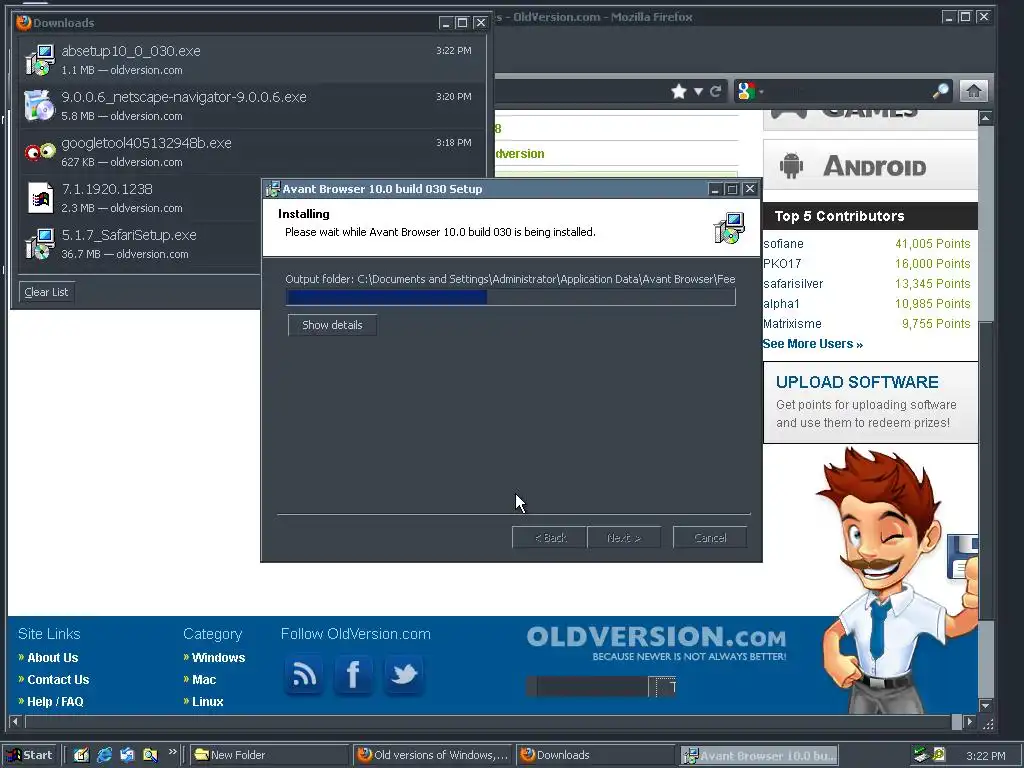Screen dimensions: 1024x768
Task: Click the googletool405132948b.exe eyes icon
Action: [40, 152]
